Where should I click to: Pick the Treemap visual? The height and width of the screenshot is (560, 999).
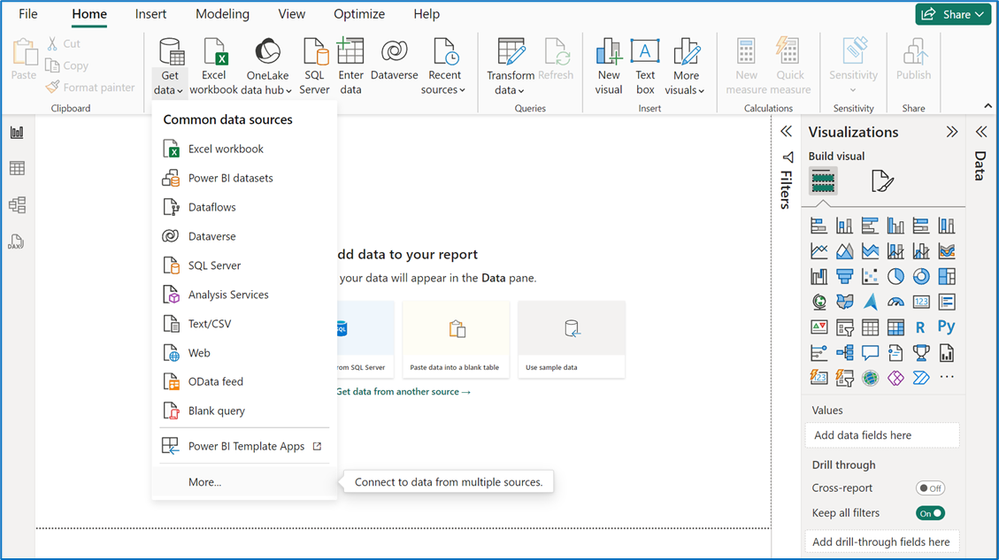[947, 276]
